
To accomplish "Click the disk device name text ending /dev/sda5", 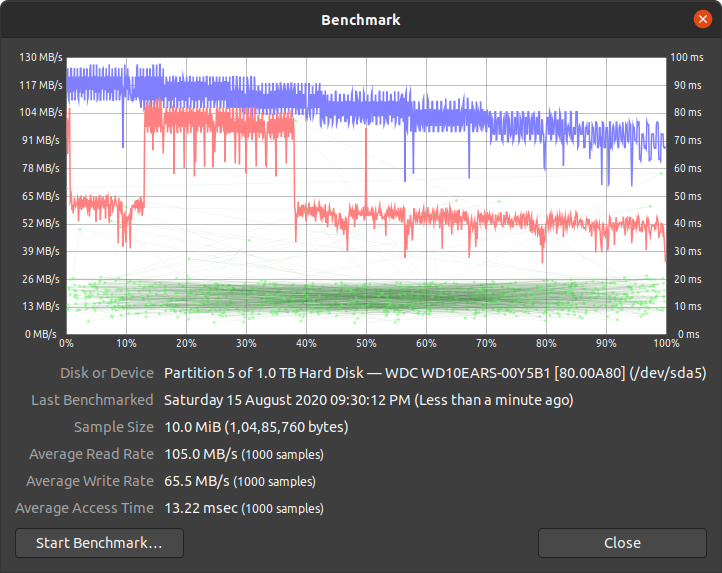I will 435,373.
